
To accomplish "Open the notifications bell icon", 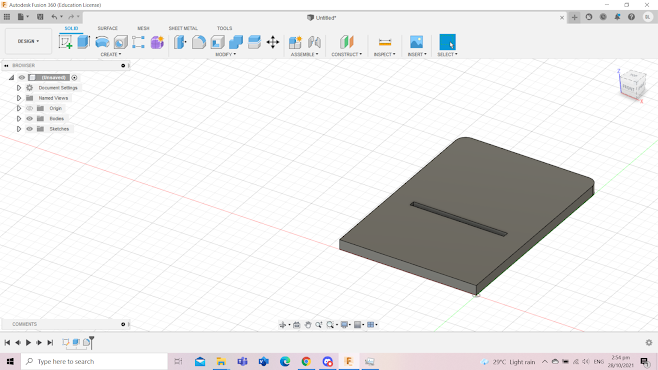I will click(617, 17).
